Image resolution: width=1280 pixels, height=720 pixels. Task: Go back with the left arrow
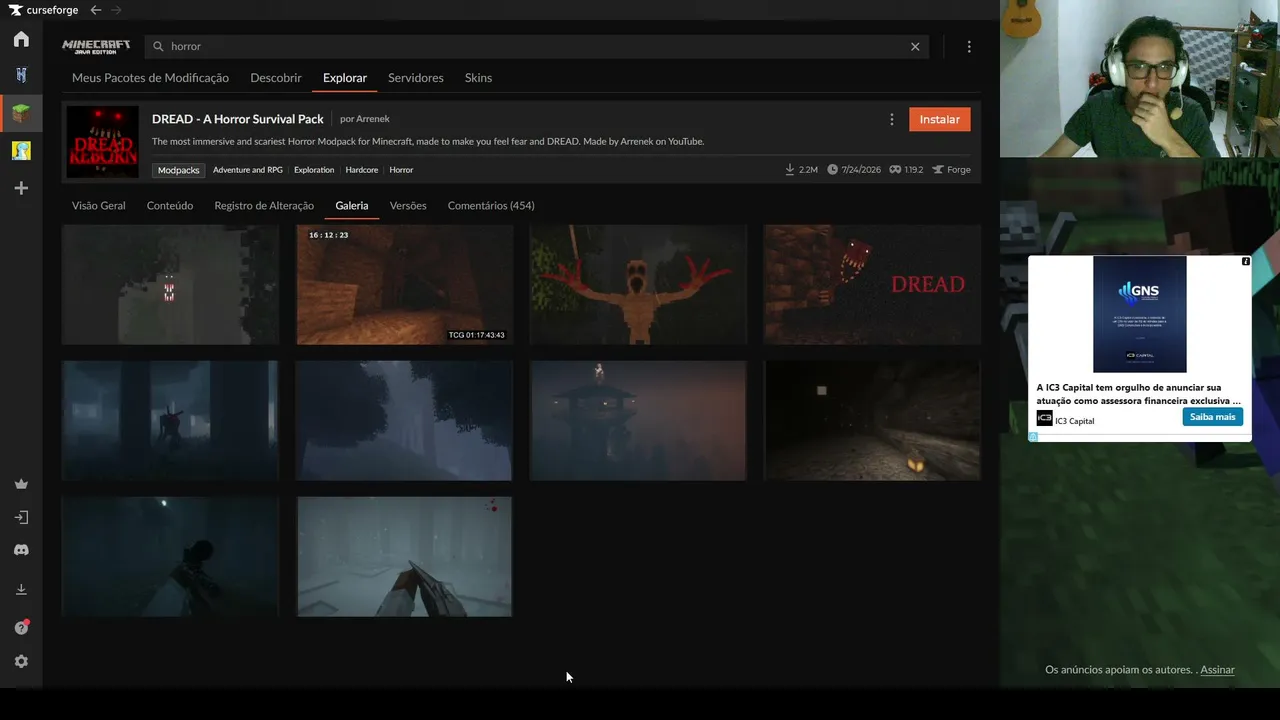pos(96,10)
